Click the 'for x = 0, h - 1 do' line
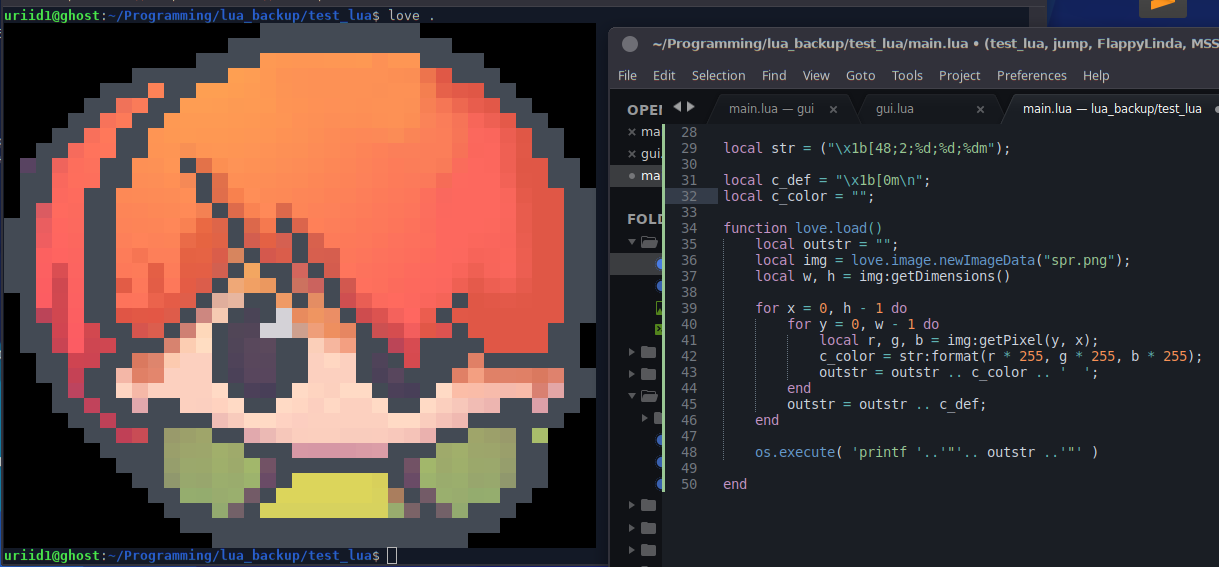Viewport: 1219px width, 567px height. click(831, 308)
